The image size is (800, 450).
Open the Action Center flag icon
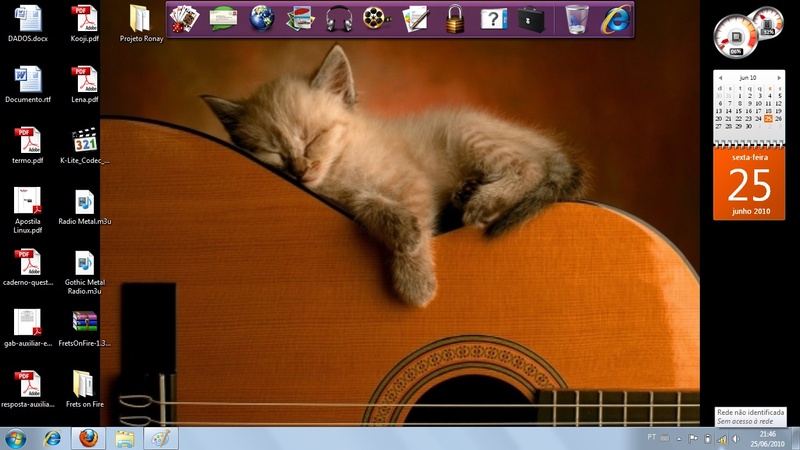tap(693, 439)
